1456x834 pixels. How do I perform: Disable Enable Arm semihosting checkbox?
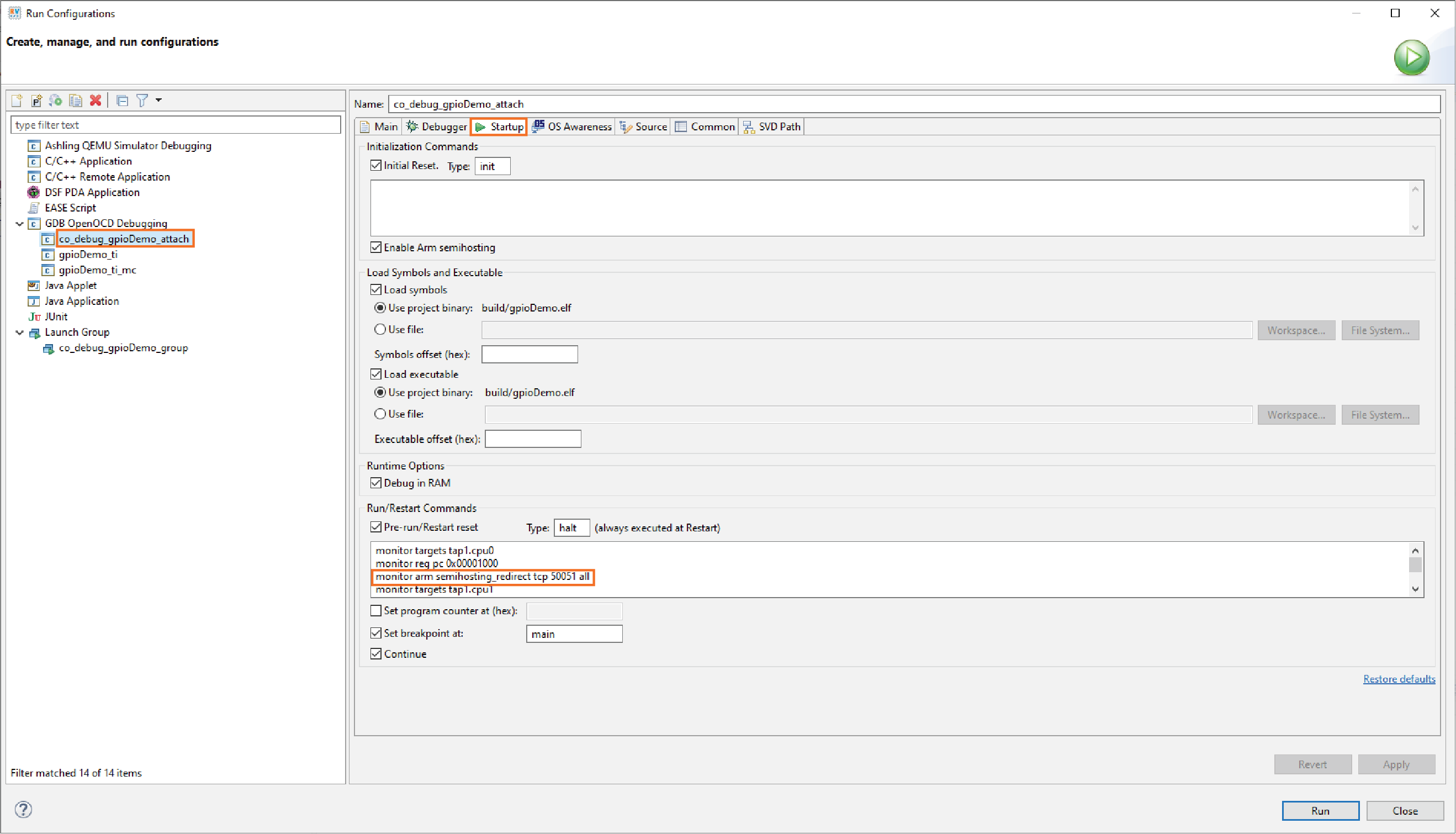[375, 247]
